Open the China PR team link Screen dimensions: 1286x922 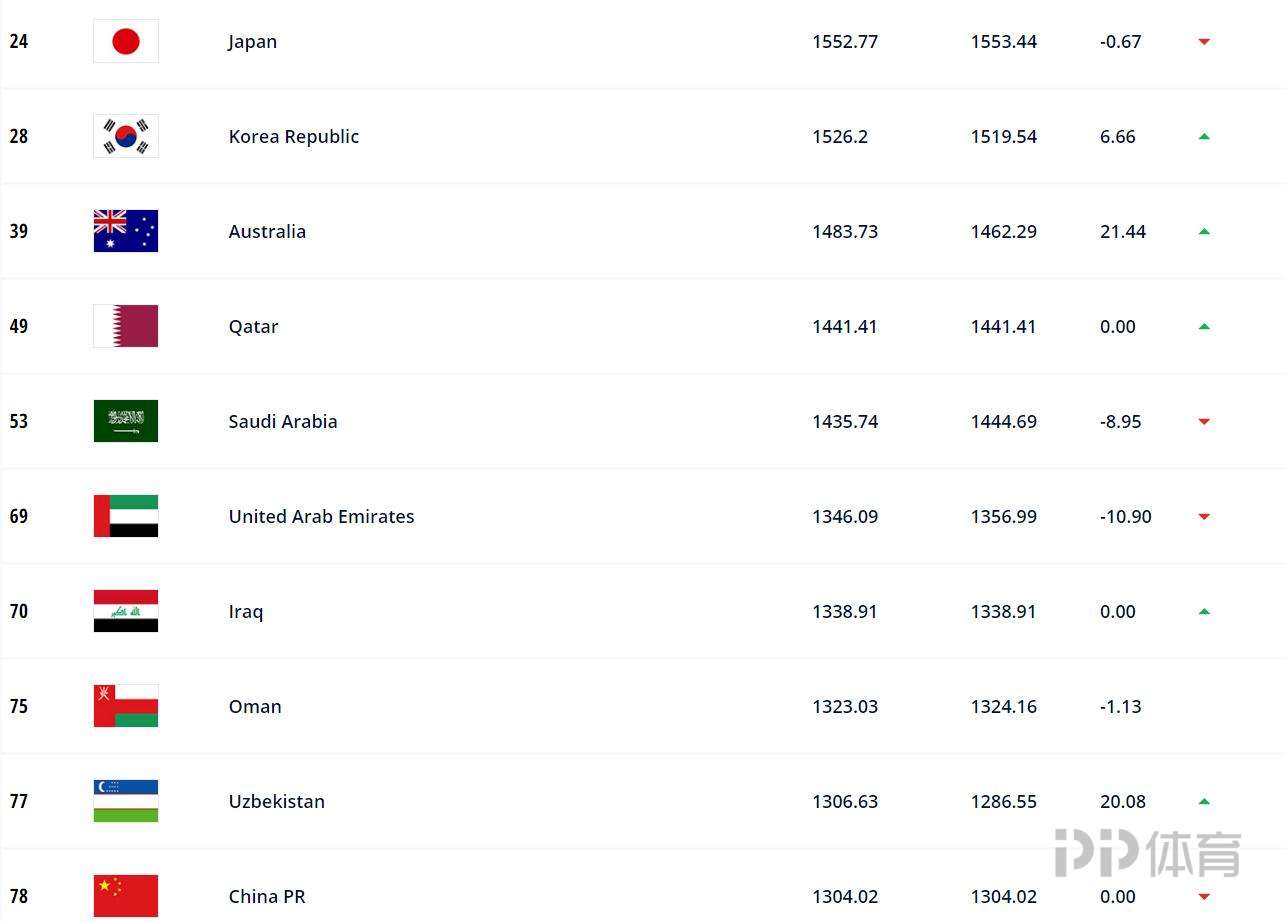[267, 897]
